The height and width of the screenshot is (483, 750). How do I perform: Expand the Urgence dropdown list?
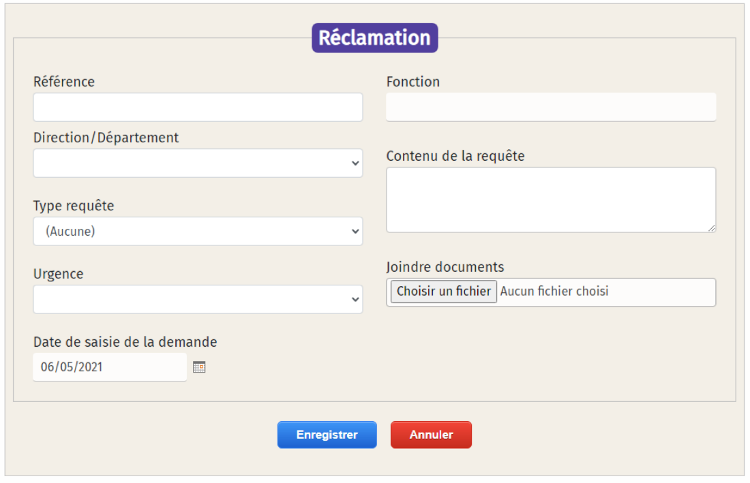tap(197, 299)
